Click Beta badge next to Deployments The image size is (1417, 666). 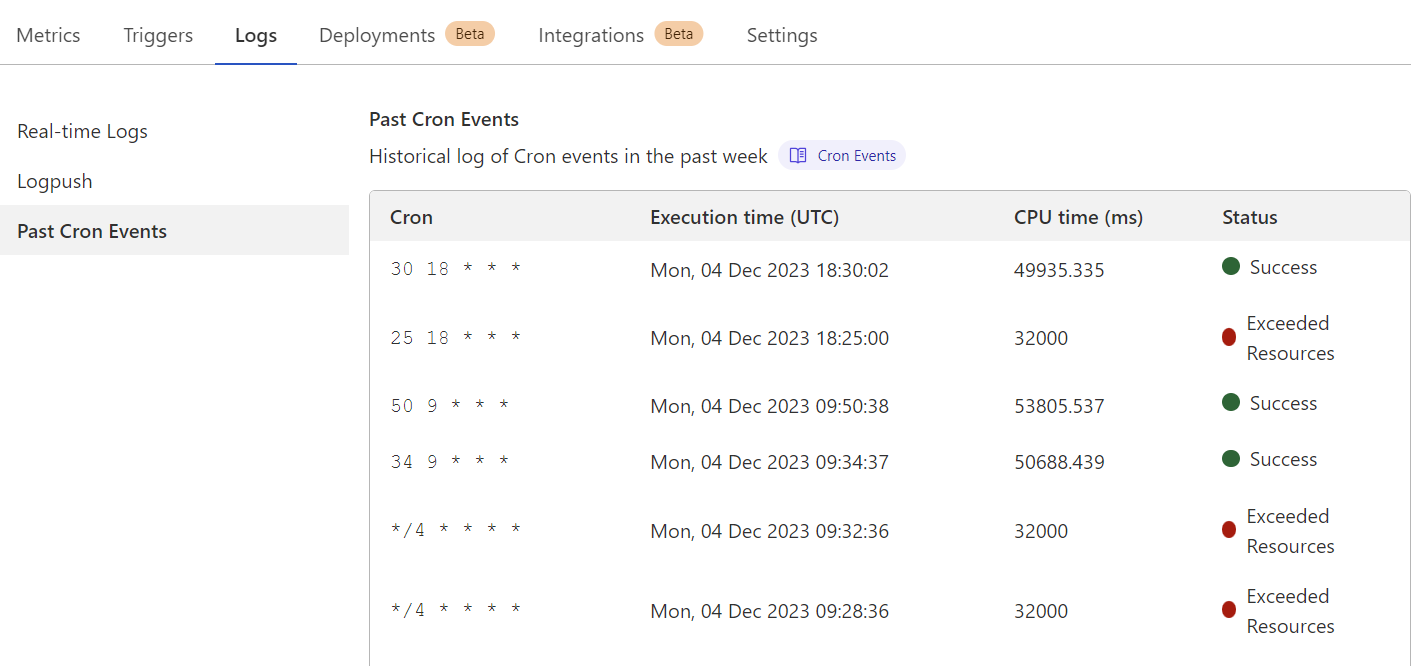pos(470,34)
